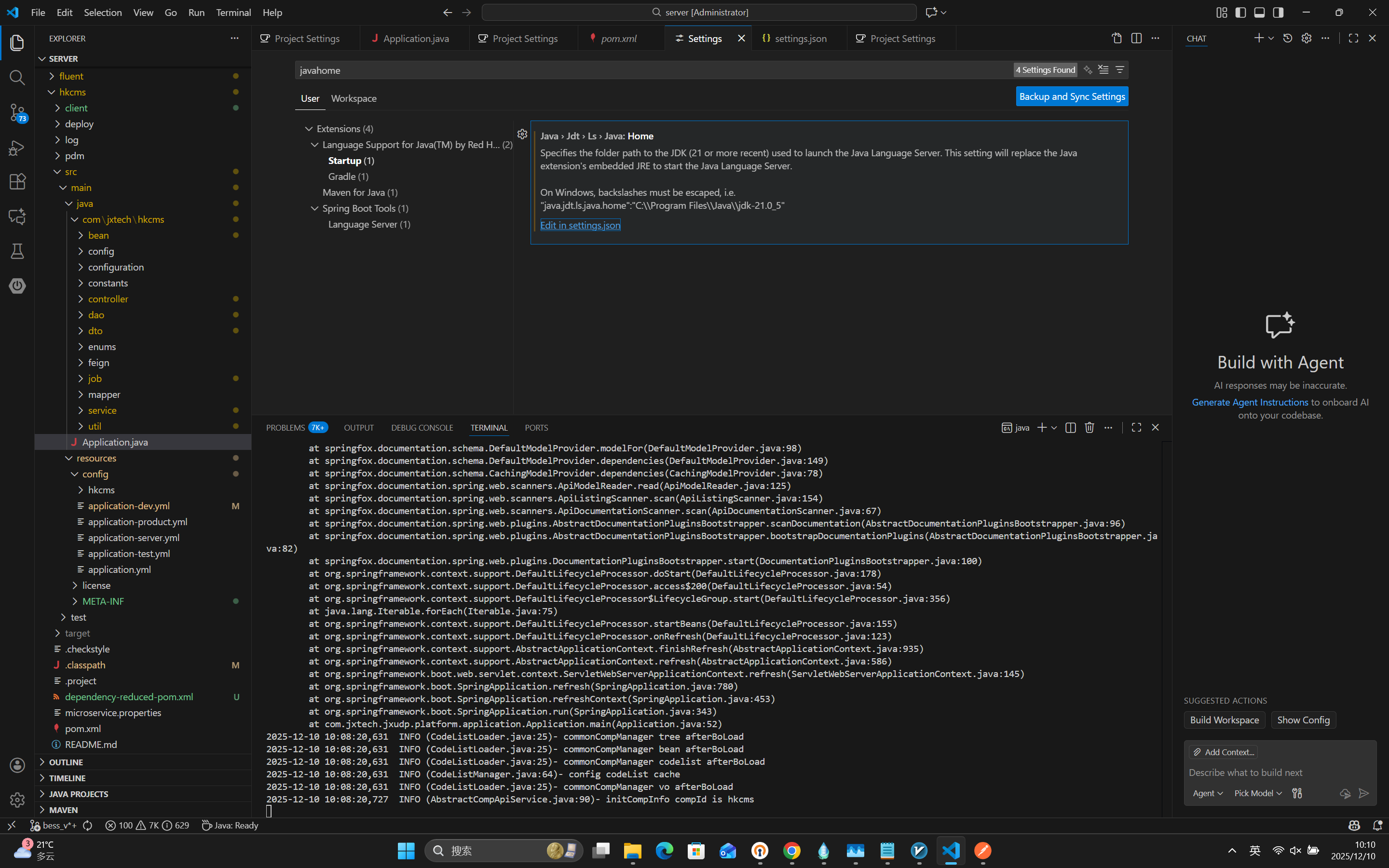Switch to the Workspace settings tab
1389x868 pixels.
click(x=354, y=99)
